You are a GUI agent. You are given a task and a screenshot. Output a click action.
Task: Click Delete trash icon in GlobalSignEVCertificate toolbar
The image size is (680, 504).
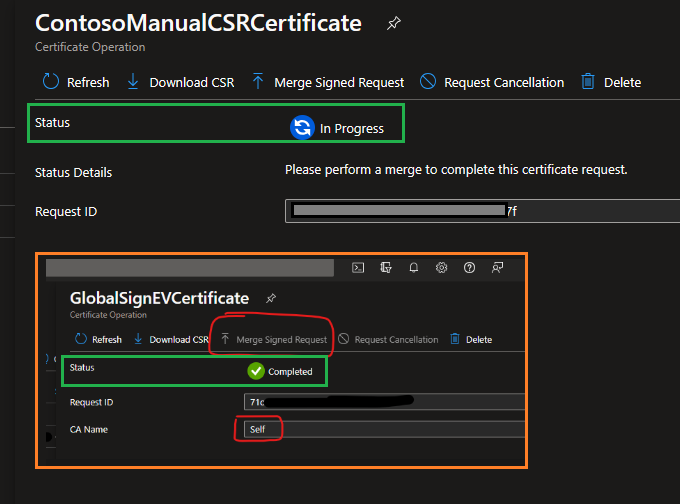(x=454, y=339)
